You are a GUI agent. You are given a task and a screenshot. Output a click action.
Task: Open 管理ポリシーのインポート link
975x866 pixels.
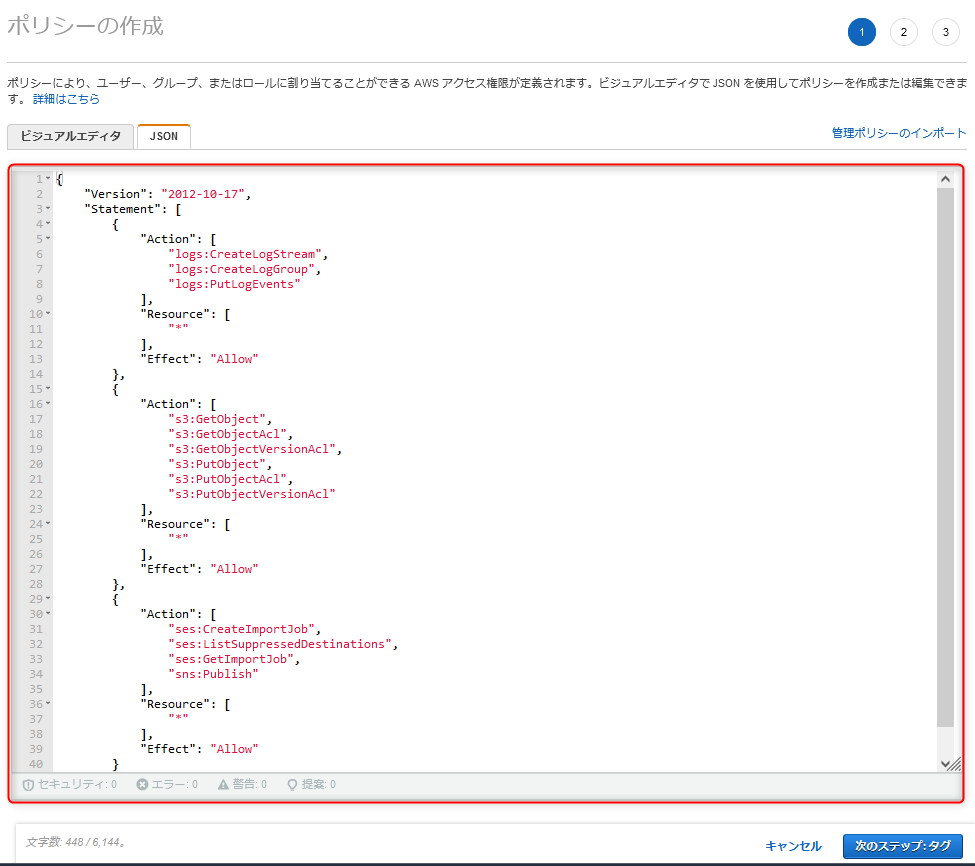click(x=899, y=133)
